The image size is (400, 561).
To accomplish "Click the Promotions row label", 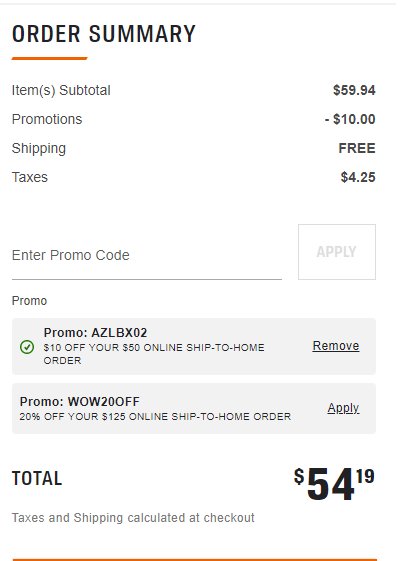I will click(47, 119).
